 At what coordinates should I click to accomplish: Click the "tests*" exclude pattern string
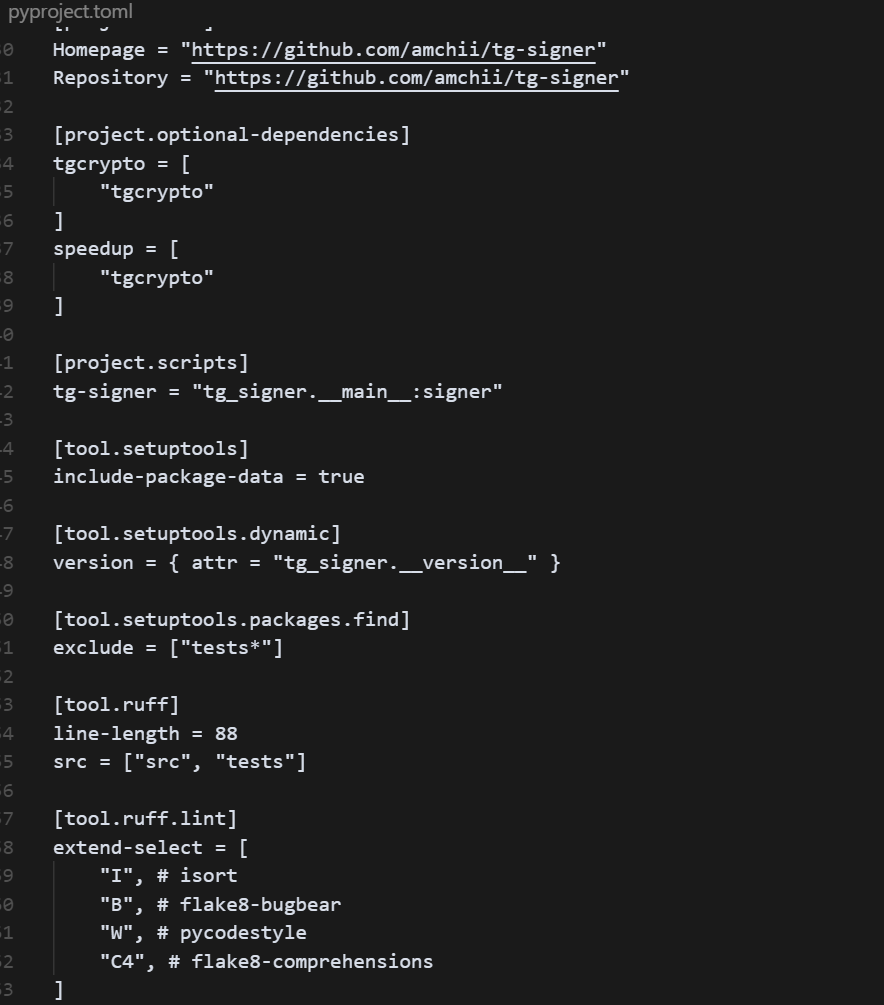226,648
